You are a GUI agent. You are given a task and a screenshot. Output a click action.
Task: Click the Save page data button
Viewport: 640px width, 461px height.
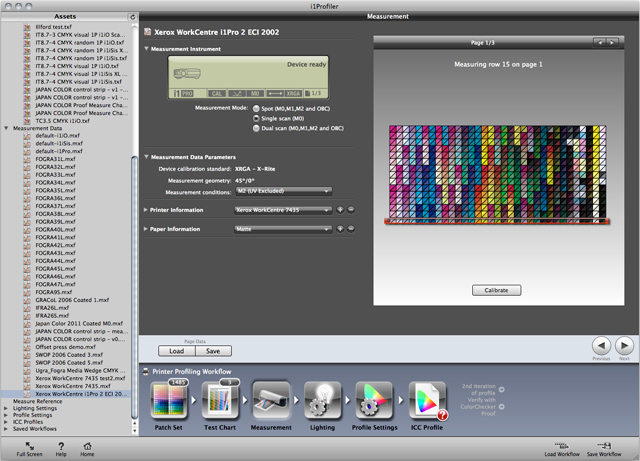pos(213,351)
